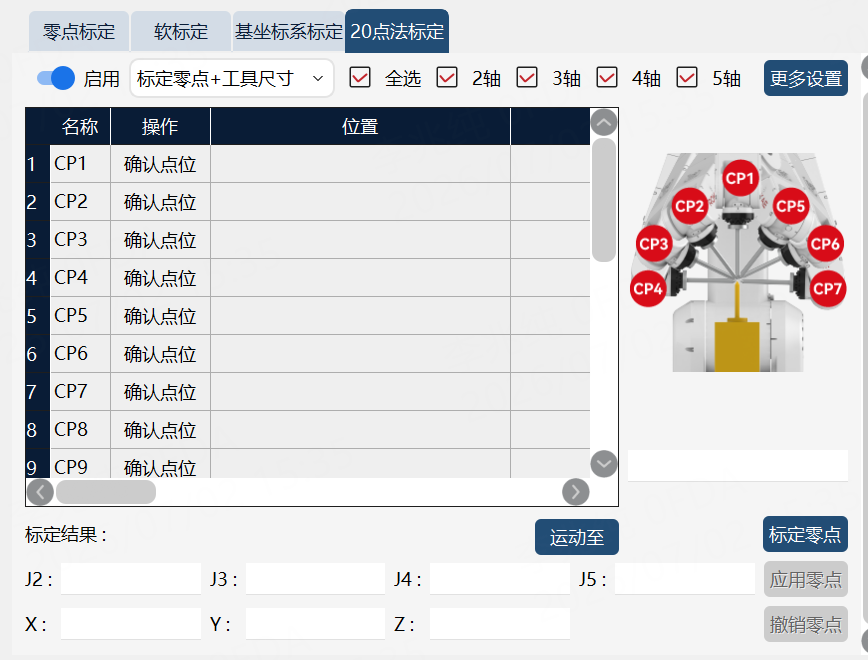Click table scroll up arrow

(x=604, y=122)
